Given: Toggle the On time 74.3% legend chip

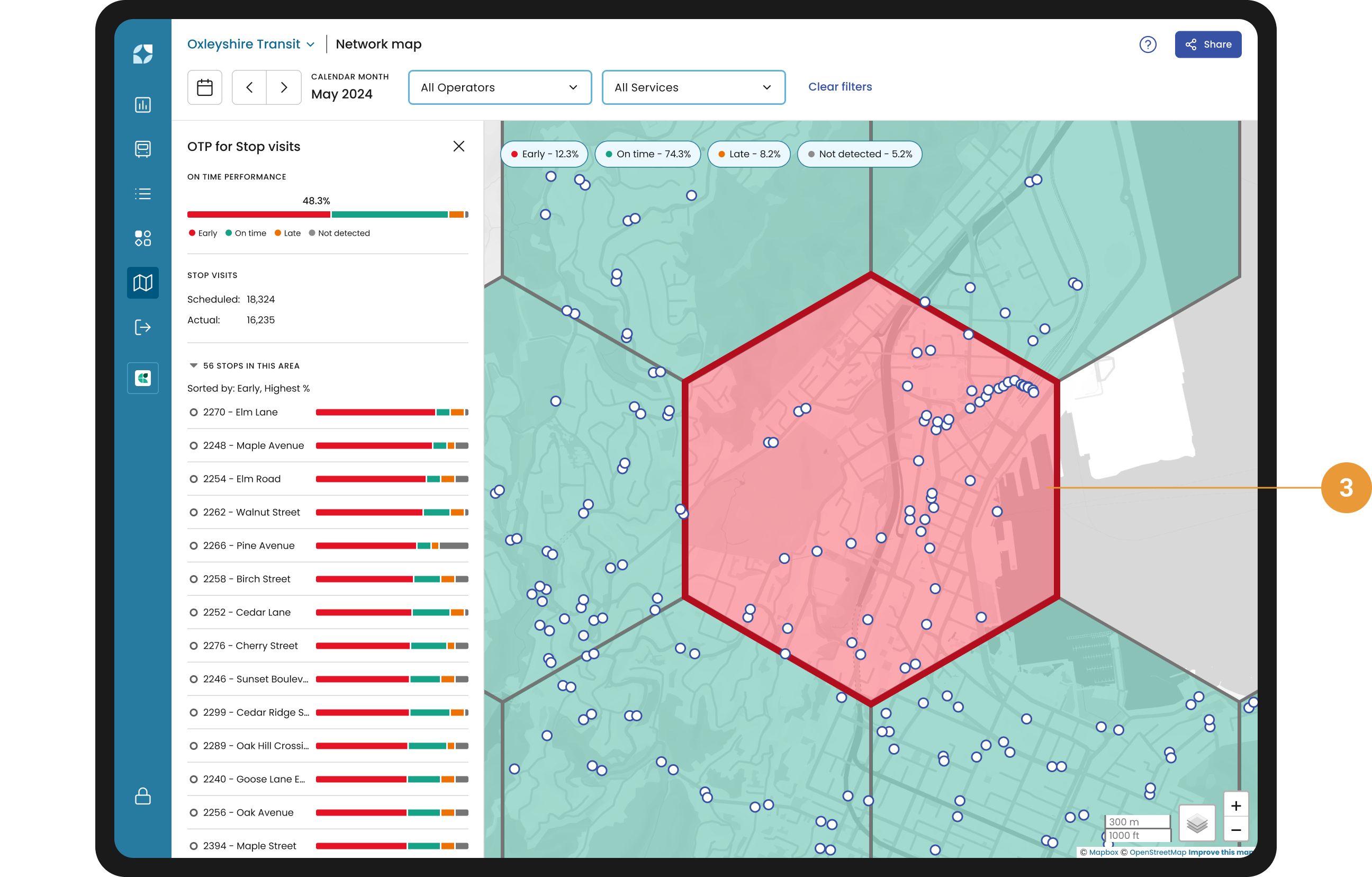Looking at the screenshot, I should click(647, 154).
